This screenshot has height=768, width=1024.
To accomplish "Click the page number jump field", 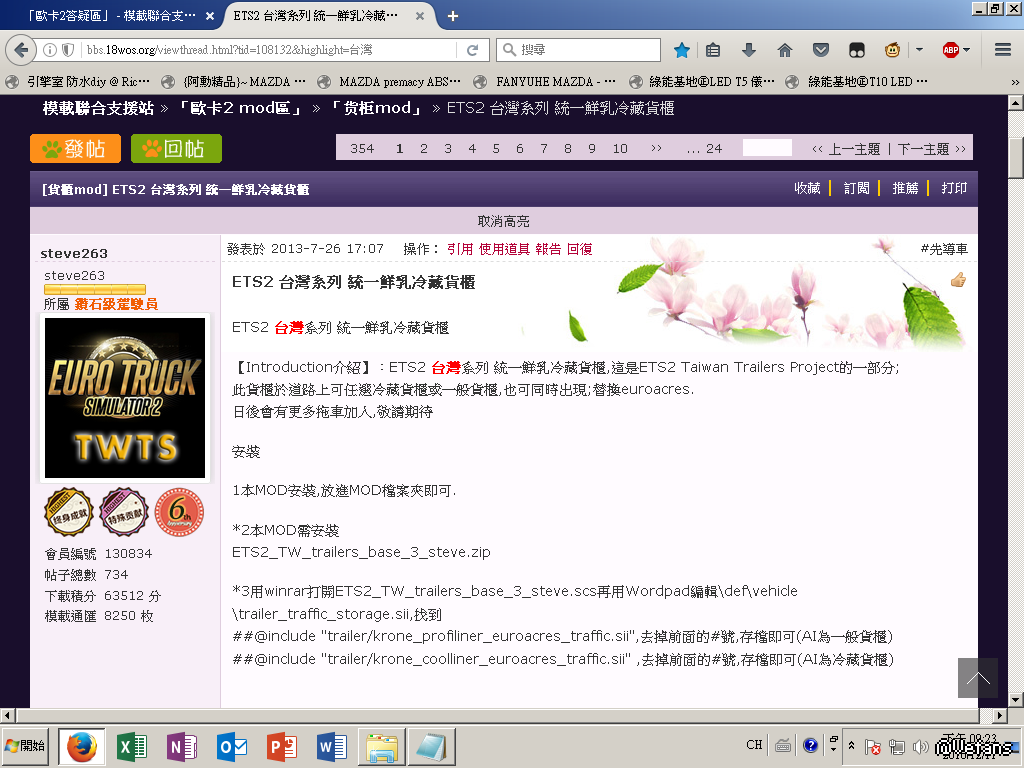I will click(x=767, y=148).
